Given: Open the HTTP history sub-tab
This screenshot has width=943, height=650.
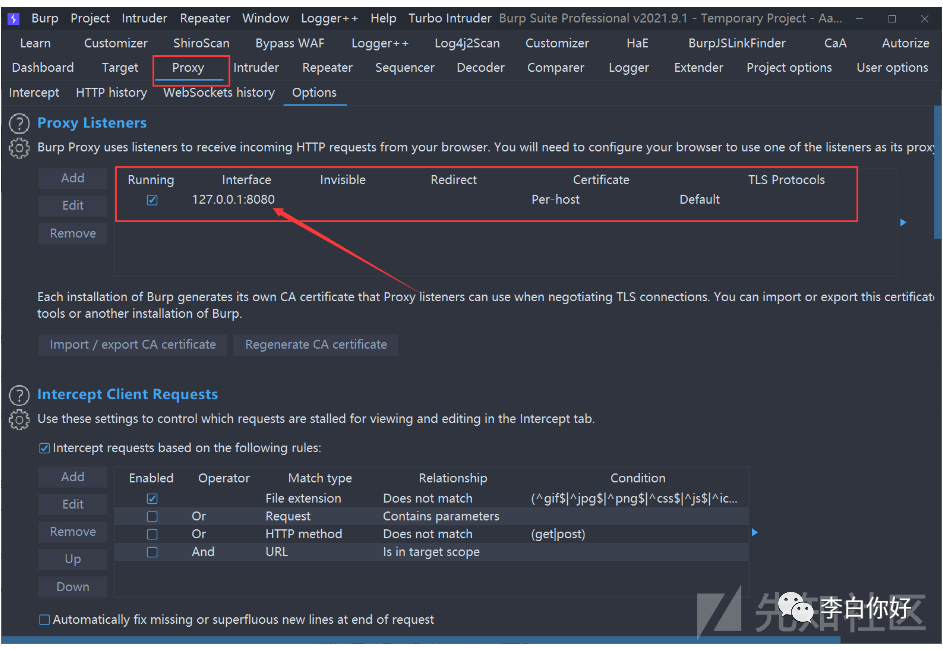Looking at the screenshot, I should pos(111,93).
